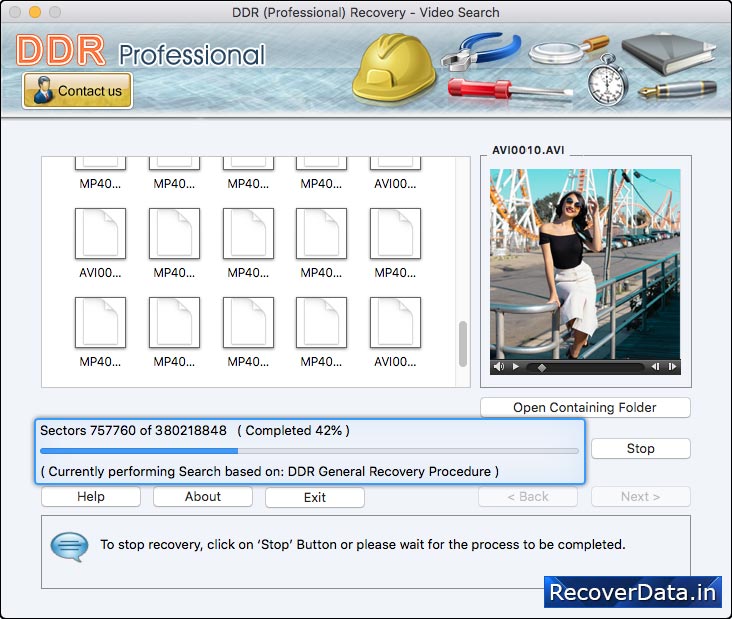Select the AVI00... file icon in the middle row
Viewport: 732px width, 619px height.
click(100, 233)
